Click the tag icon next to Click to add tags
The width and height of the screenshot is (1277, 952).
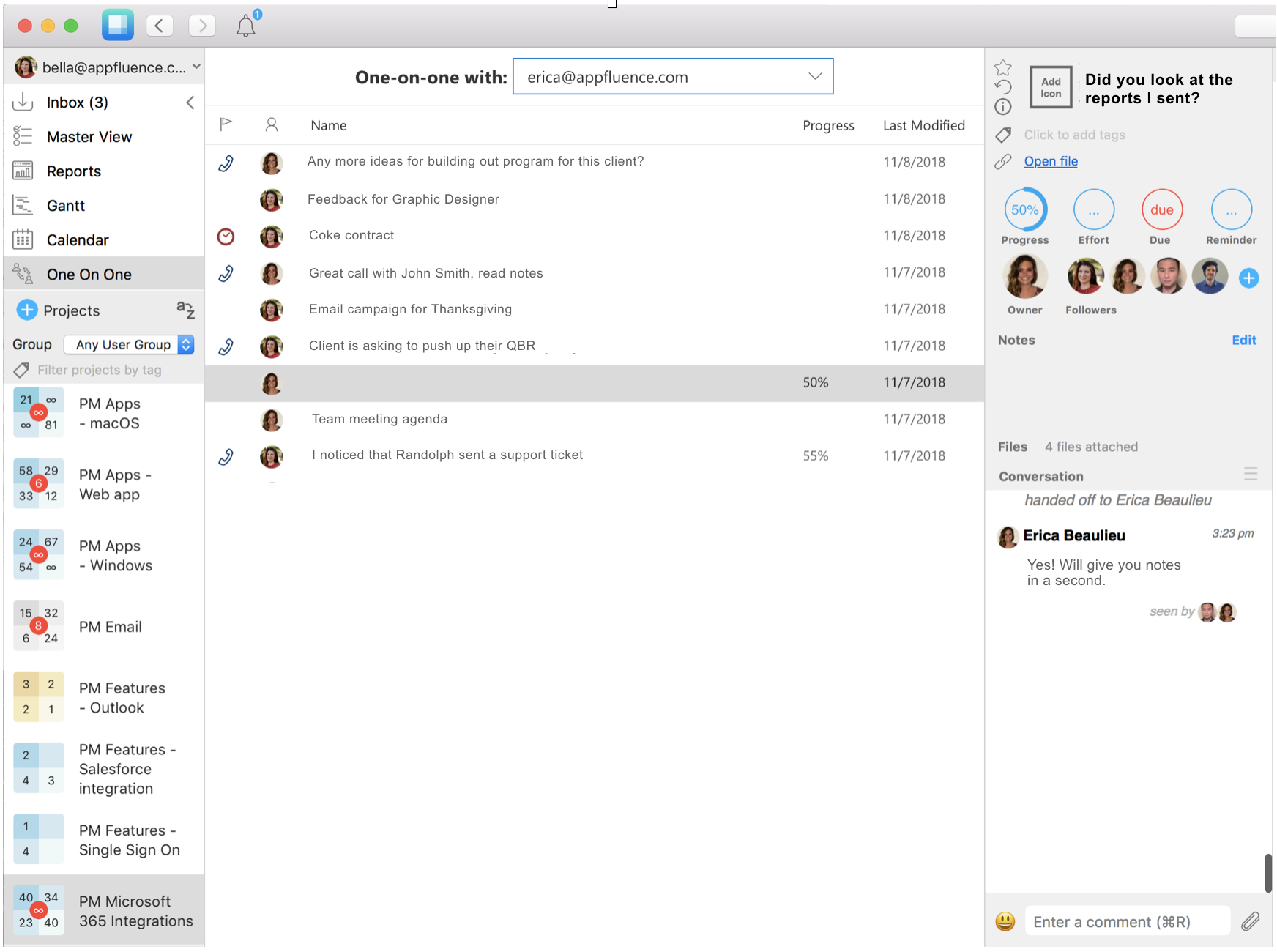pos(1003,135)
